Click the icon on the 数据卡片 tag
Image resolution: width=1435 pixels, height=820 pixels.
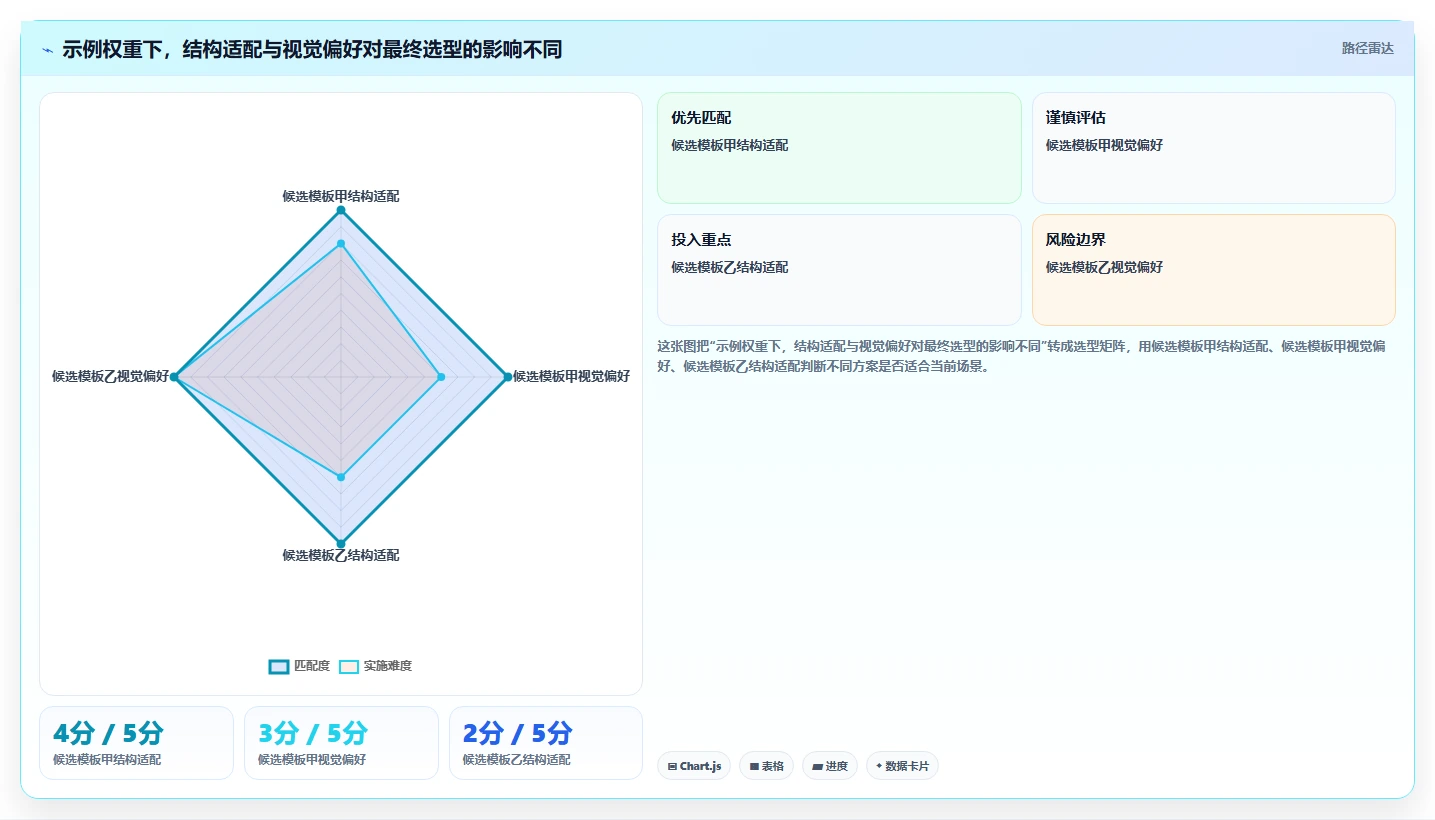tap(879, 767)
